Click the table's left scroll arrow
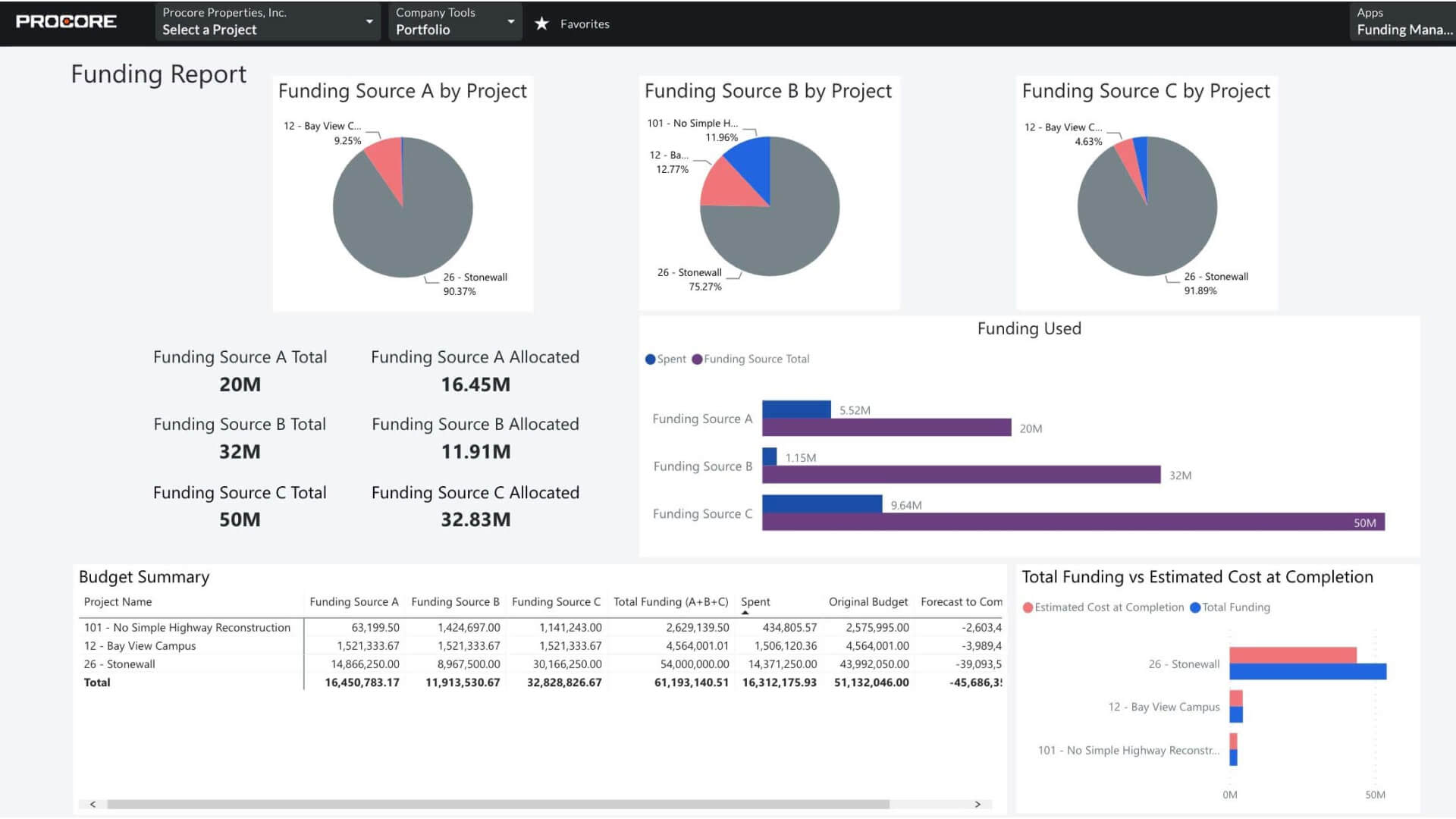 [93, 804]
